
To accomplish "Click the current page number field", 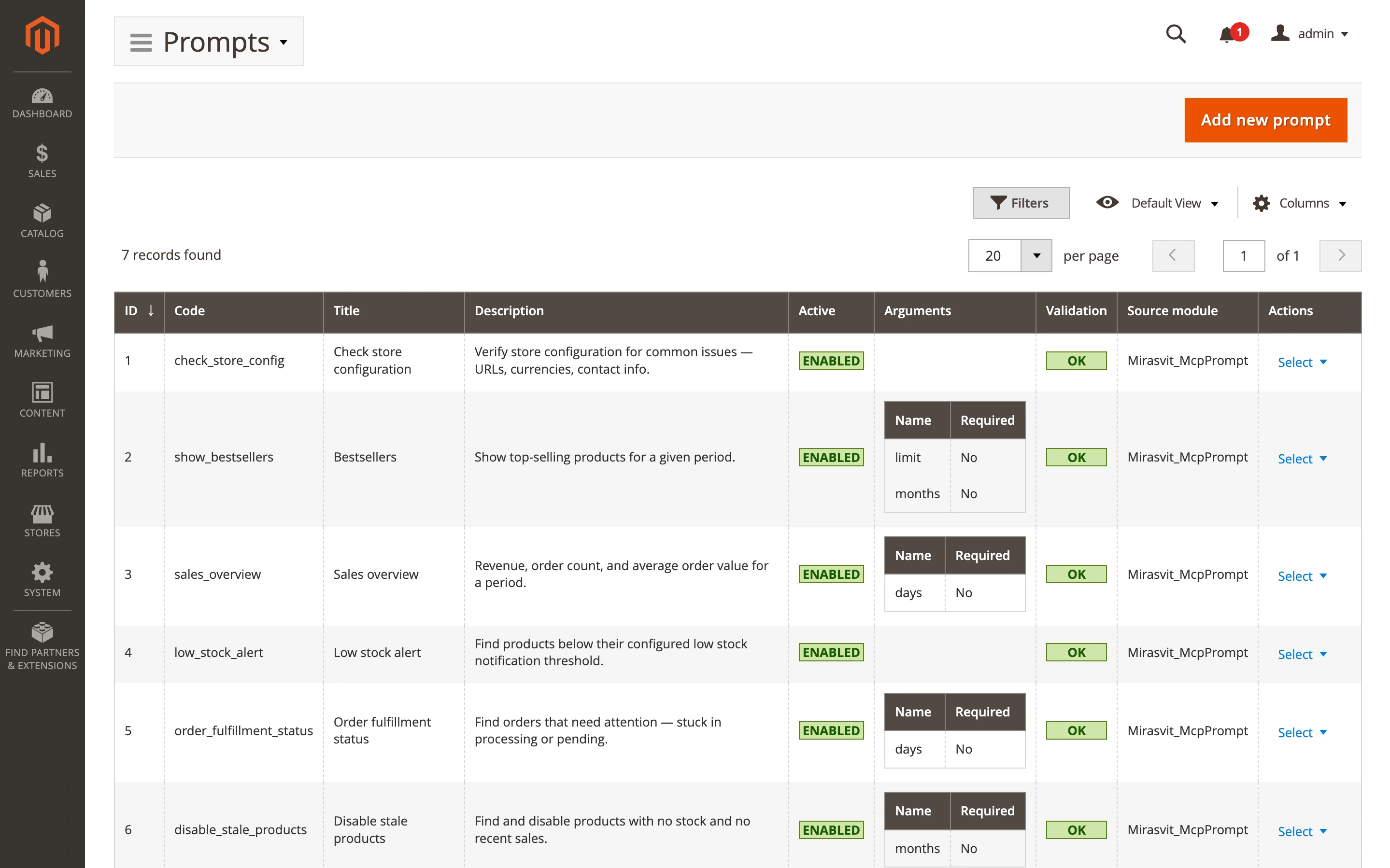I will [x=1244, y=255].
